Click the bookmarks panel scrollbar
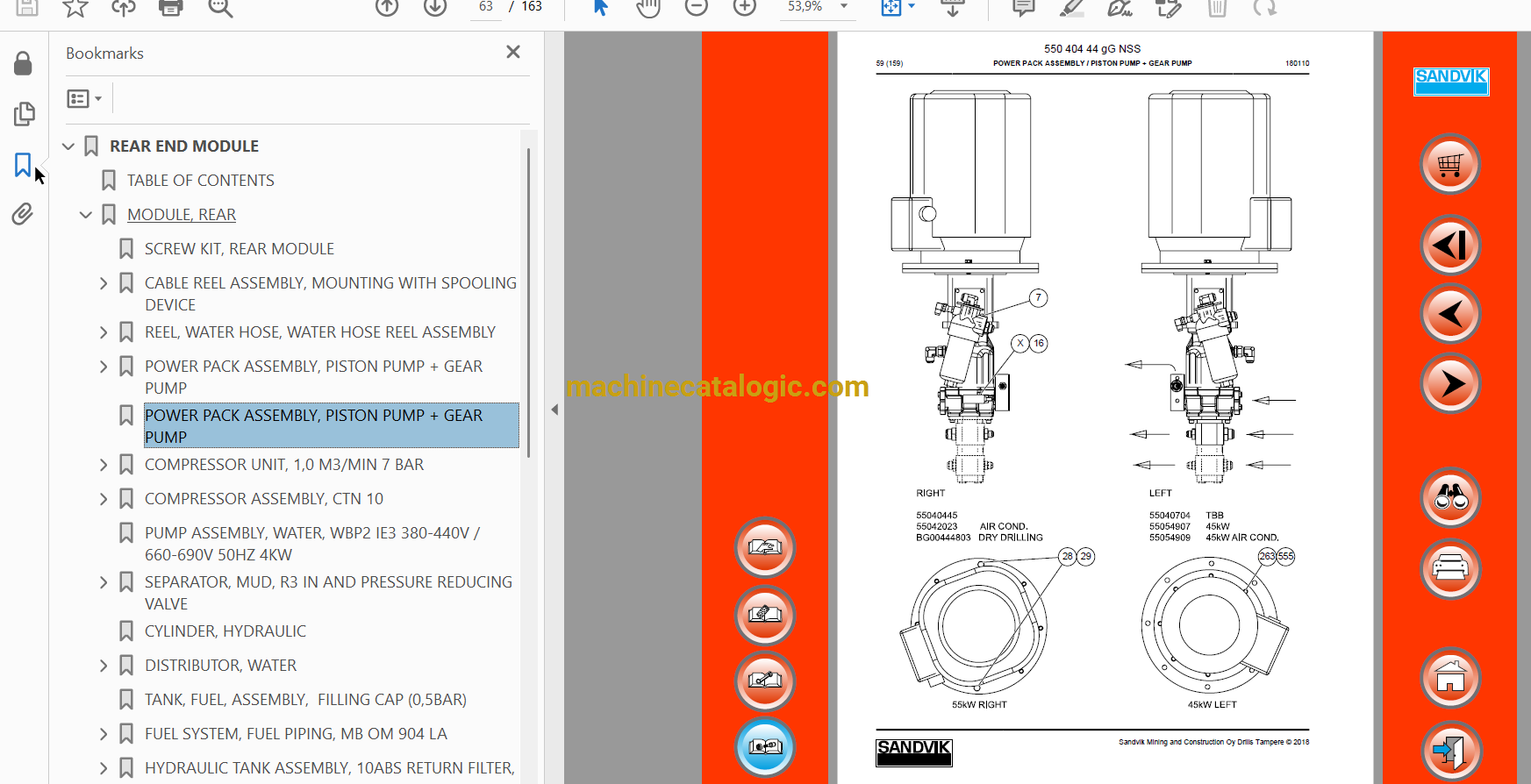The image size is (1531, 784). click(x=528, y=303)
